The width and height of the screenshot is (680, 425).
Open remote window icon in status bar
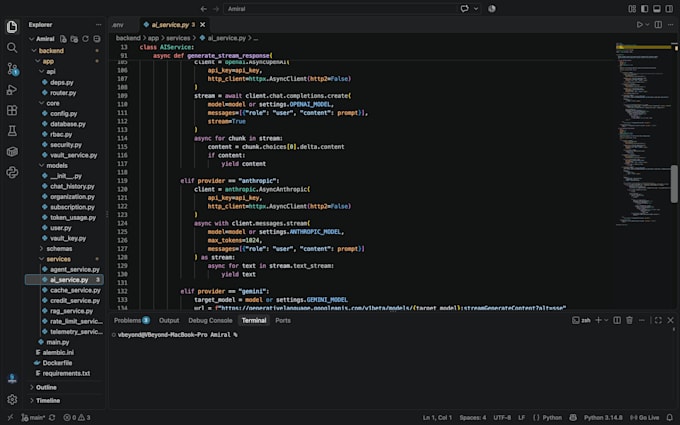tap(10, 418)
